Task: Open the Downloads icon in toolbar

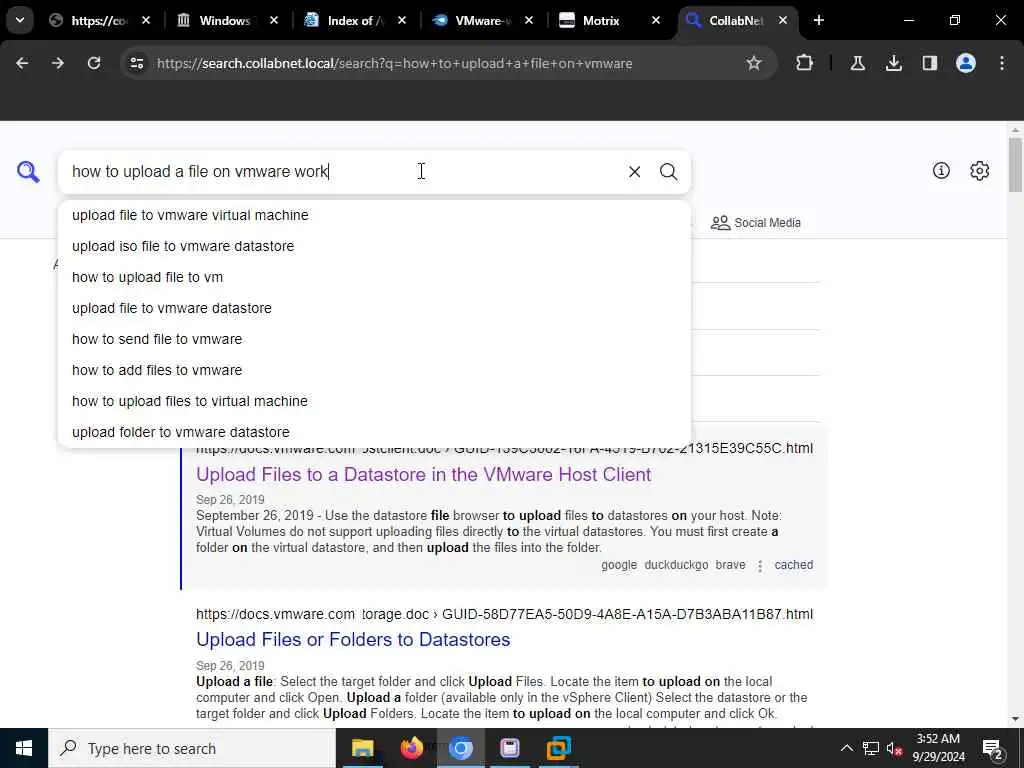Action: tap(893, 63)
